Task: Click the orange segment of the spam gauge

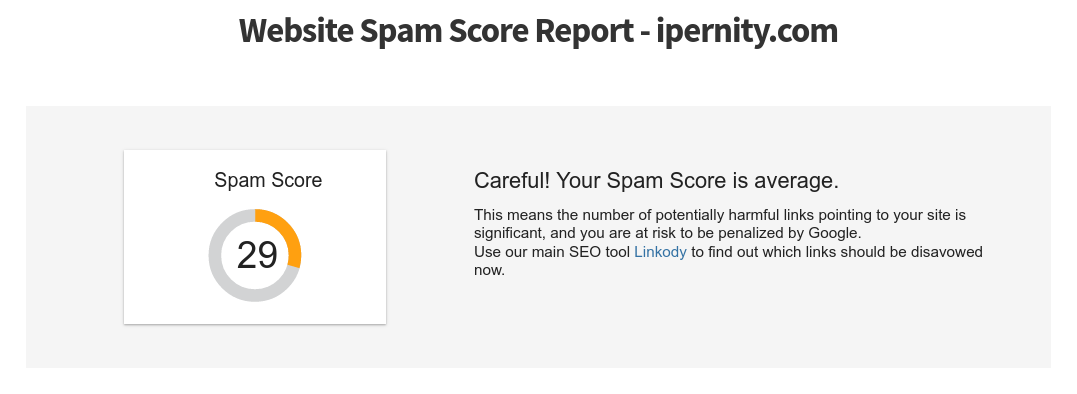Action: click(288, 231)
